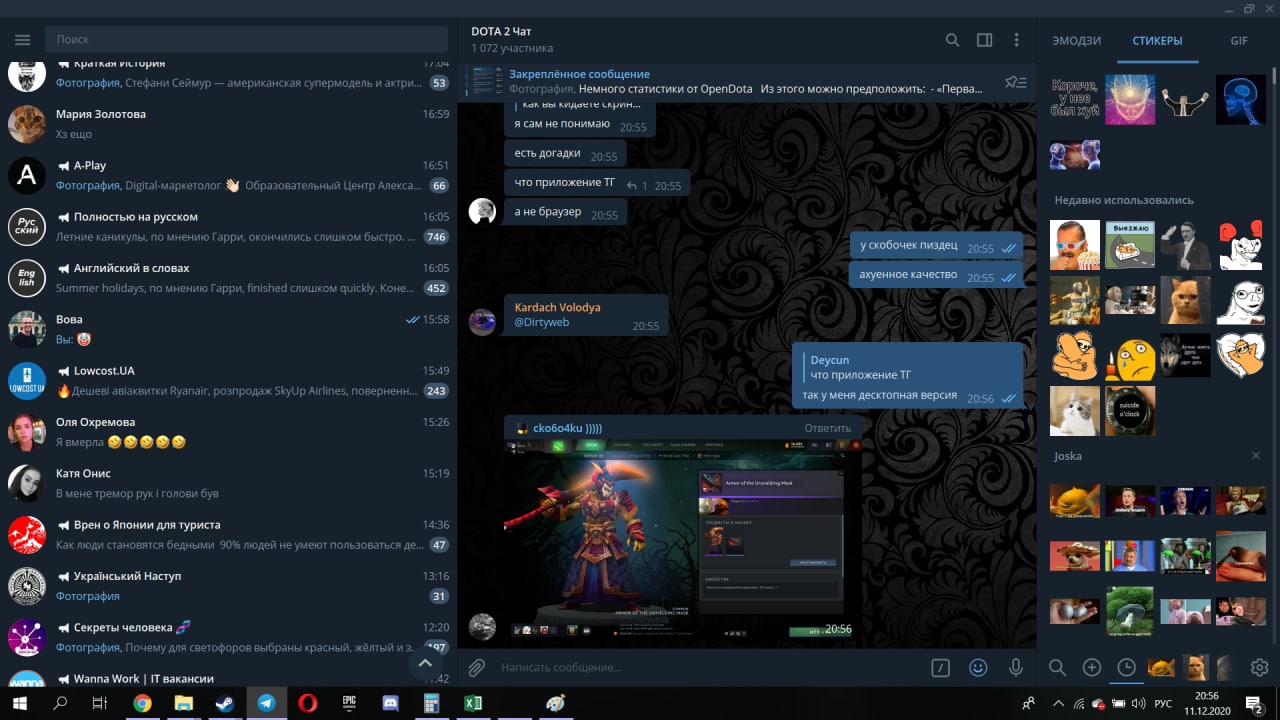Open Opera browser from taskbar
This screenshot has width=1280, height=720.
tap(307, 703)
